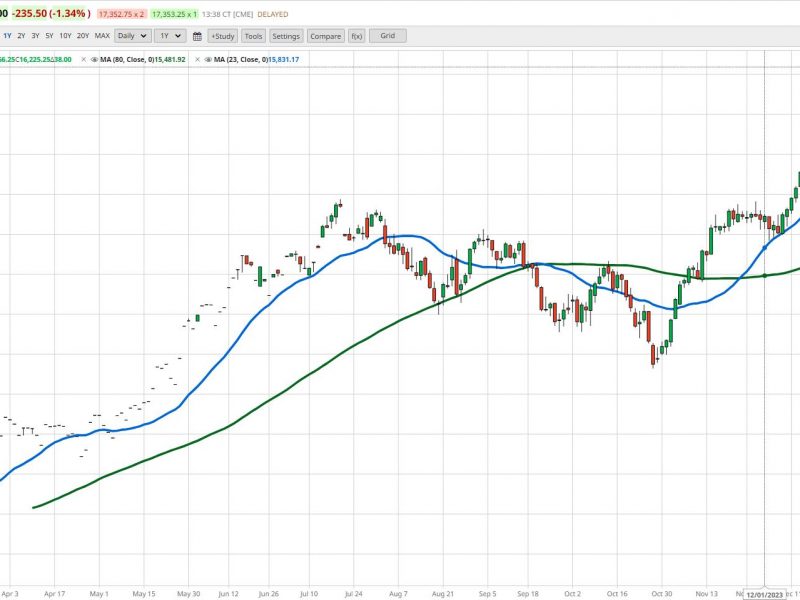Expand the 1Y period dropdown
800x600 pixels.
point(170,36)
